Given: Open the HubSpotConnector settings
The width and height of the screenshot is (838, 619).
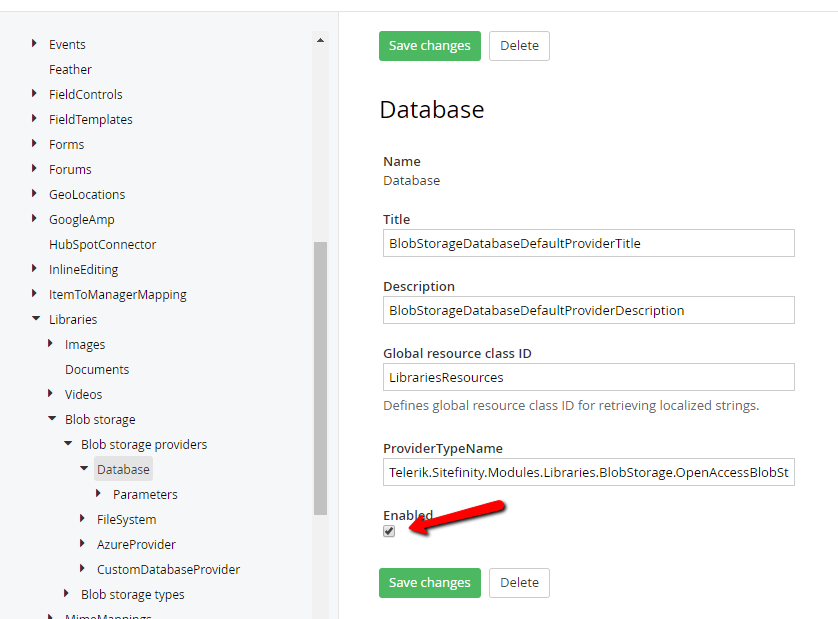Looking at the screenshot, I should point(102,244).
